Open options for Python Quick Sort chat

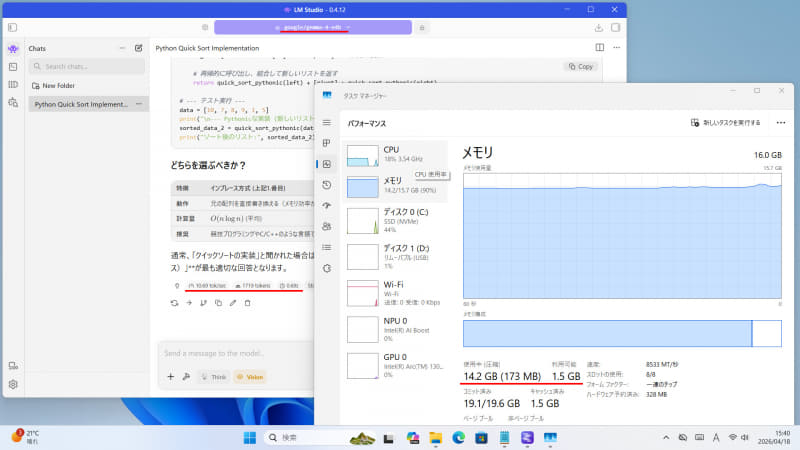click(139, 104)
